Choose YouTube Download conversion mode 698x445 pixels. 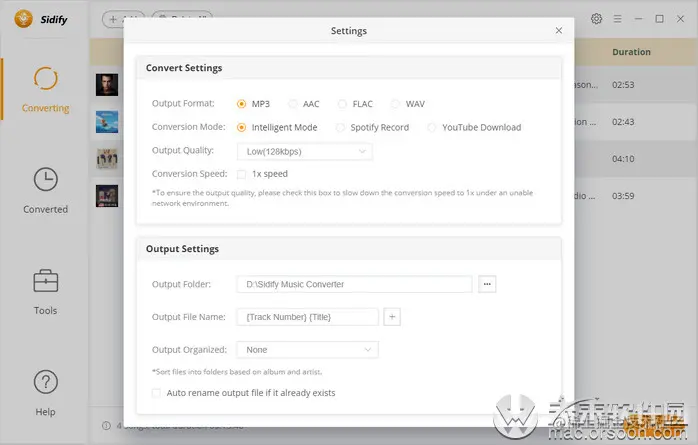click(431, 127)
